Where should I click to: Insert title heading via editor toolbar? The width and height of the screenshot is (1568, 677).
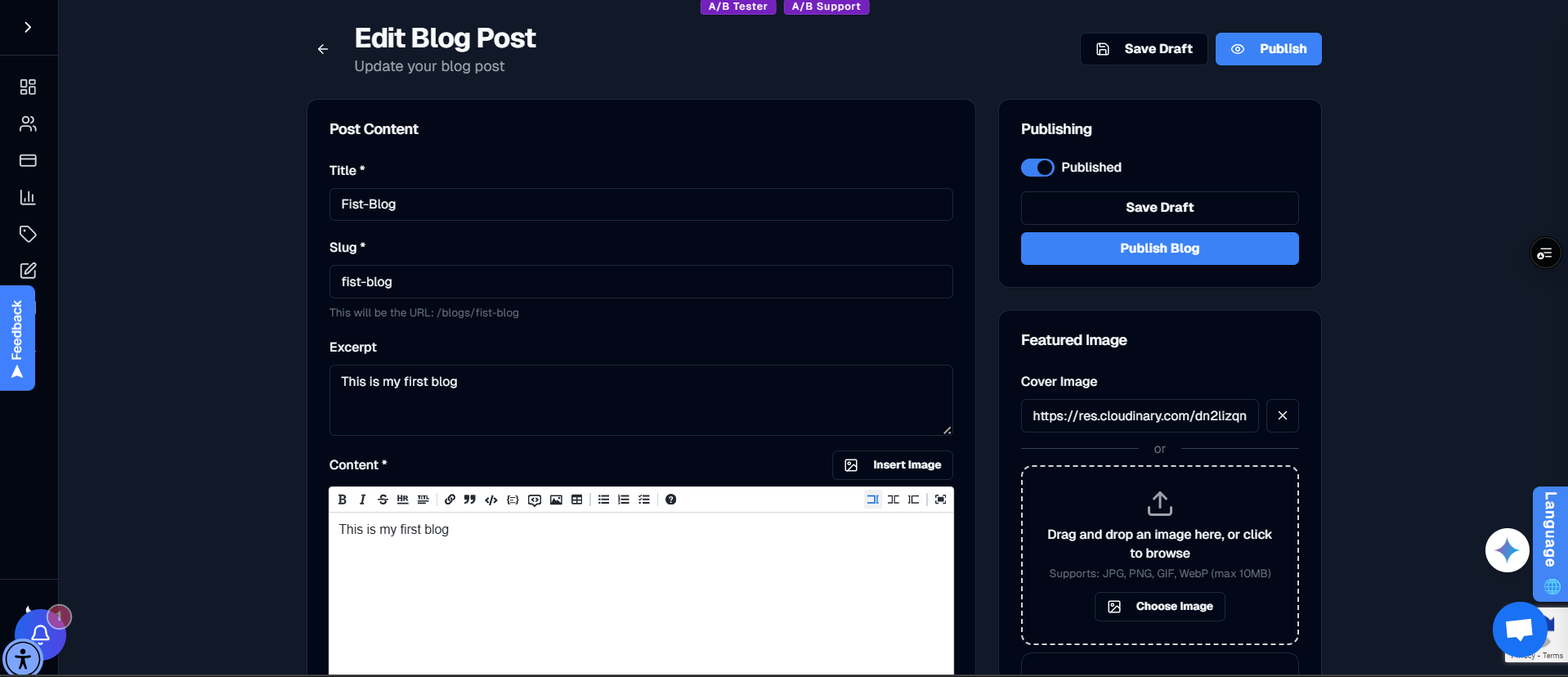click(x=423, y=500)
